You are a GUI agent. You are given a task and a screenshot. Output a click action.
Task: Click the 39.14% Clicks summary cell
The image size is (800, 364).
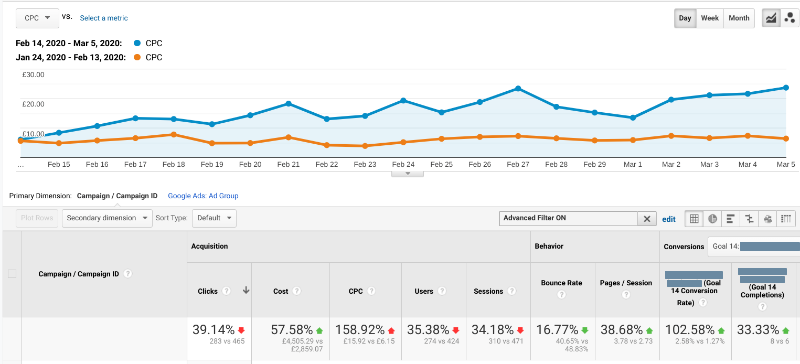coord(218,339)
